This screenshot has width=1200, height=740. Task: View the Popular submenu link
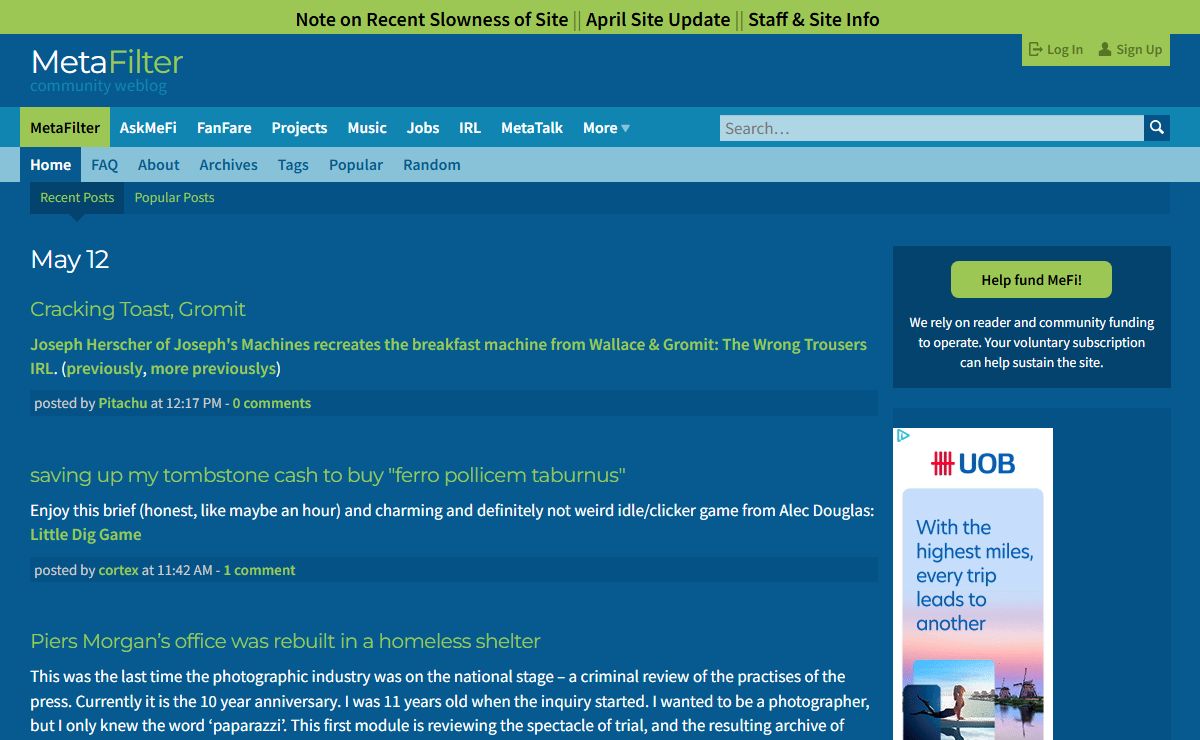coord(356,165)
